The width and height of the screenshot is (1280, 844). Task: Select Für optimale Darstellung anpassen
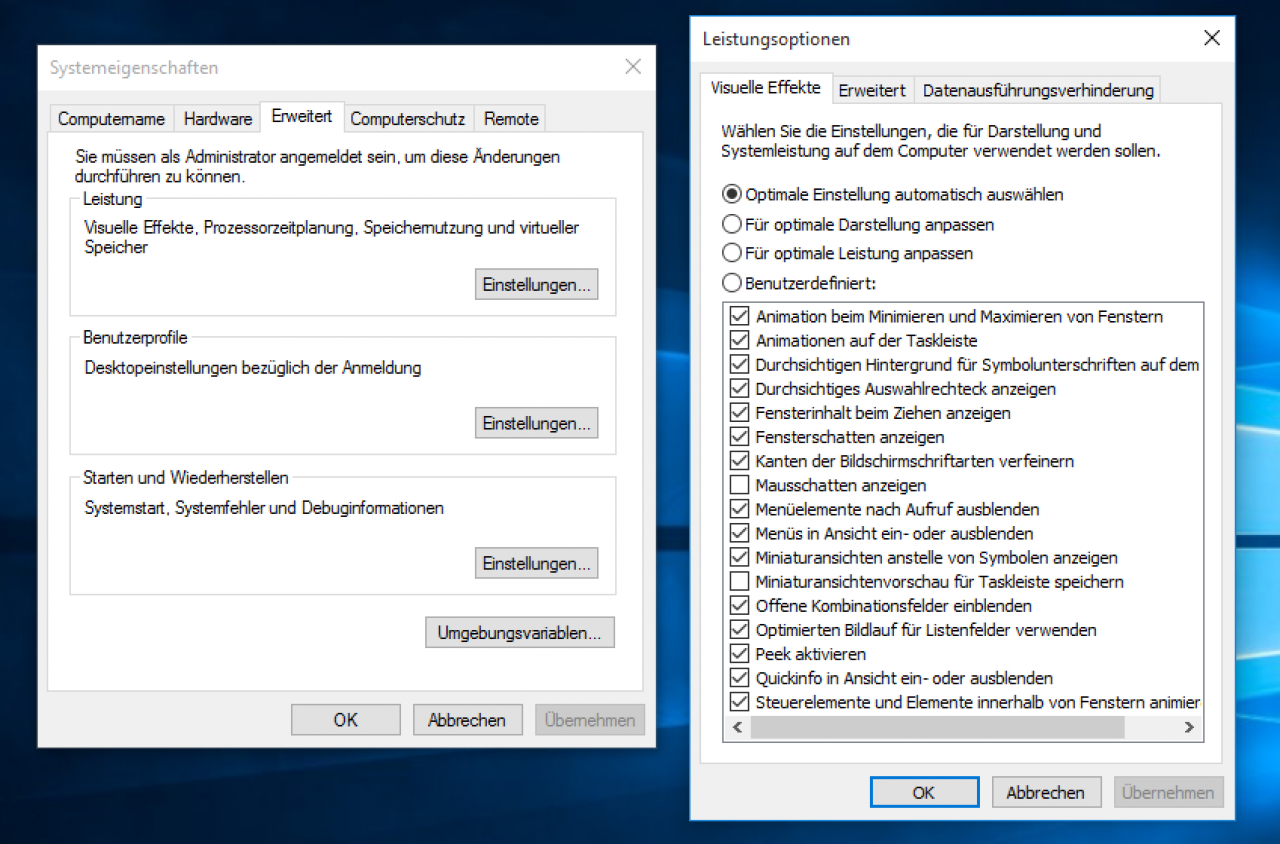click(859, 224)
